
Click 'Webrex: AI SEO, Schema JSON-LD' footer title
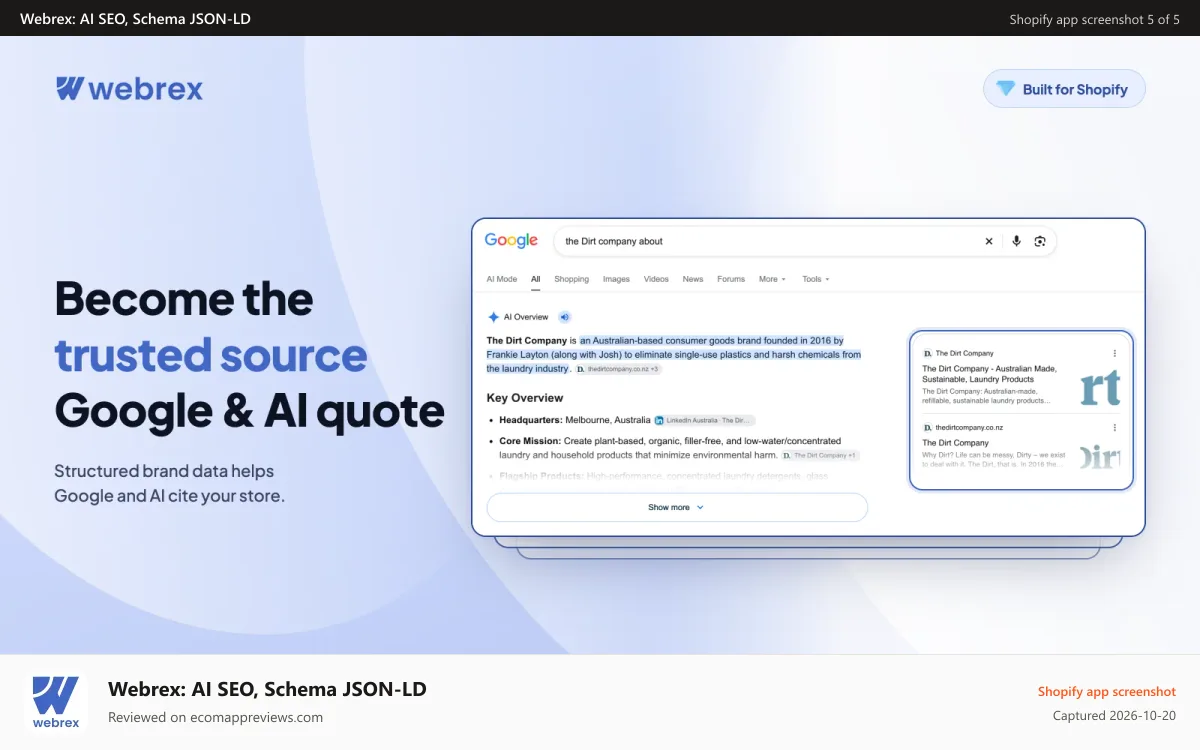267,688
